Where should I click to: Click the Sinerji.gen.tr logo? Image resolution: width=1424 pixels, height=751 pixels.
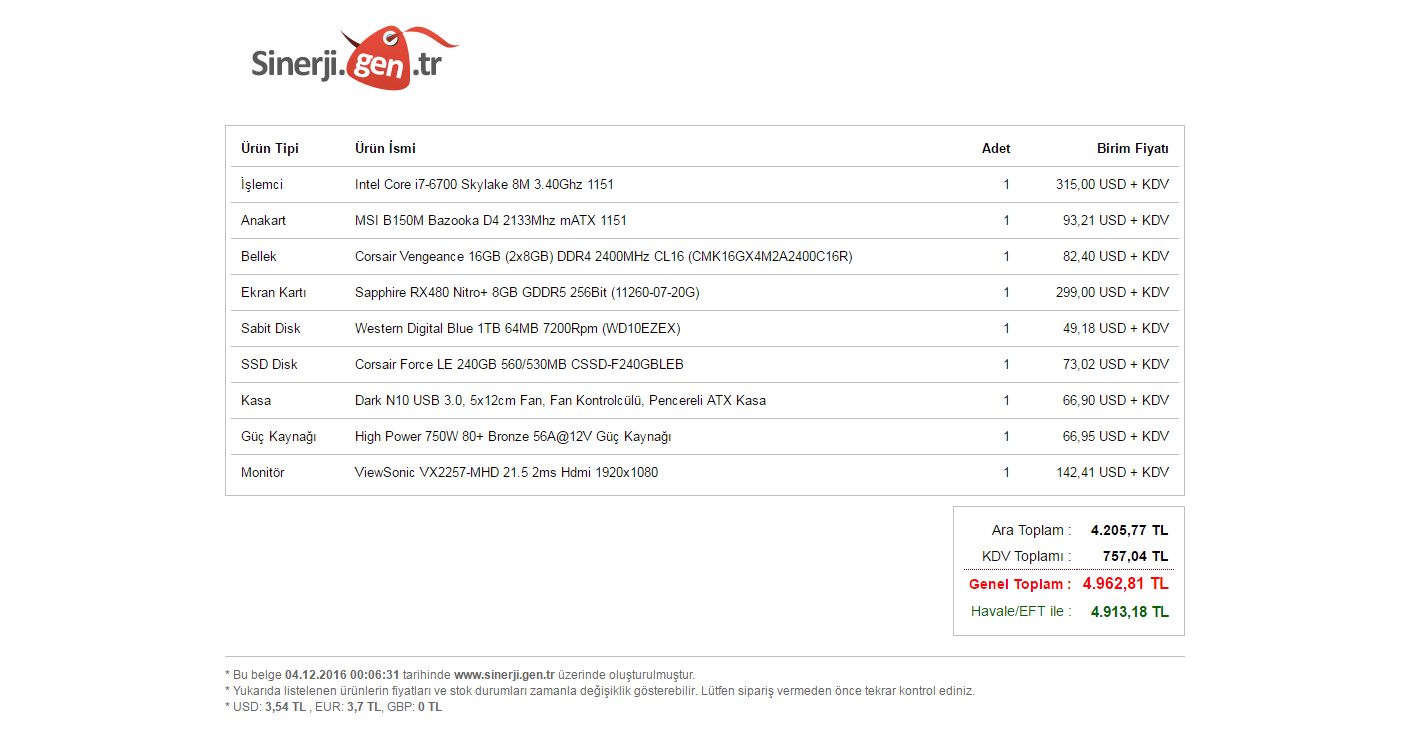coord(354,58)
